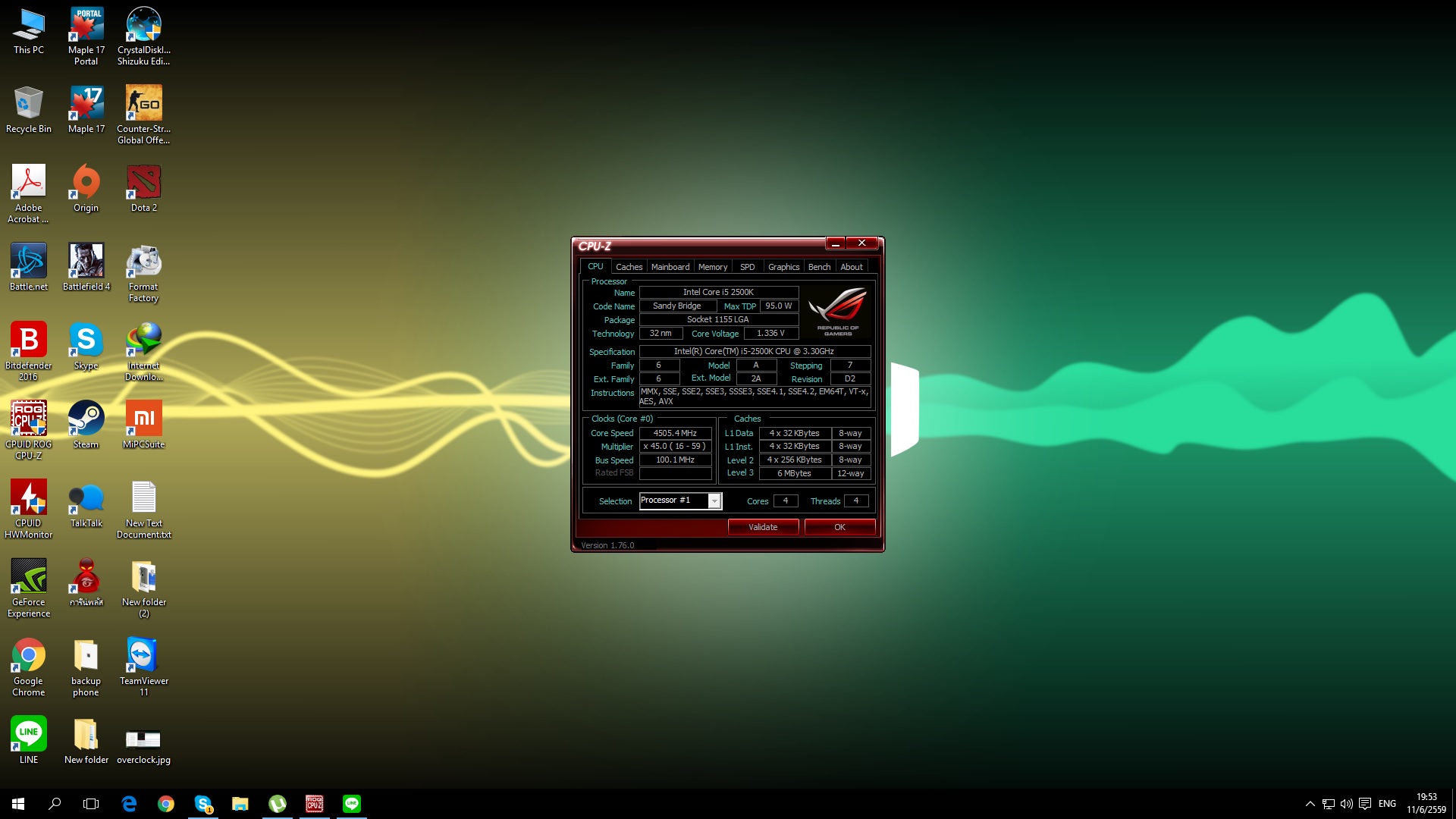Switch to the Mainboard tab
The width and height of the screenshot is (1456, 819).
tap(670, 267)
